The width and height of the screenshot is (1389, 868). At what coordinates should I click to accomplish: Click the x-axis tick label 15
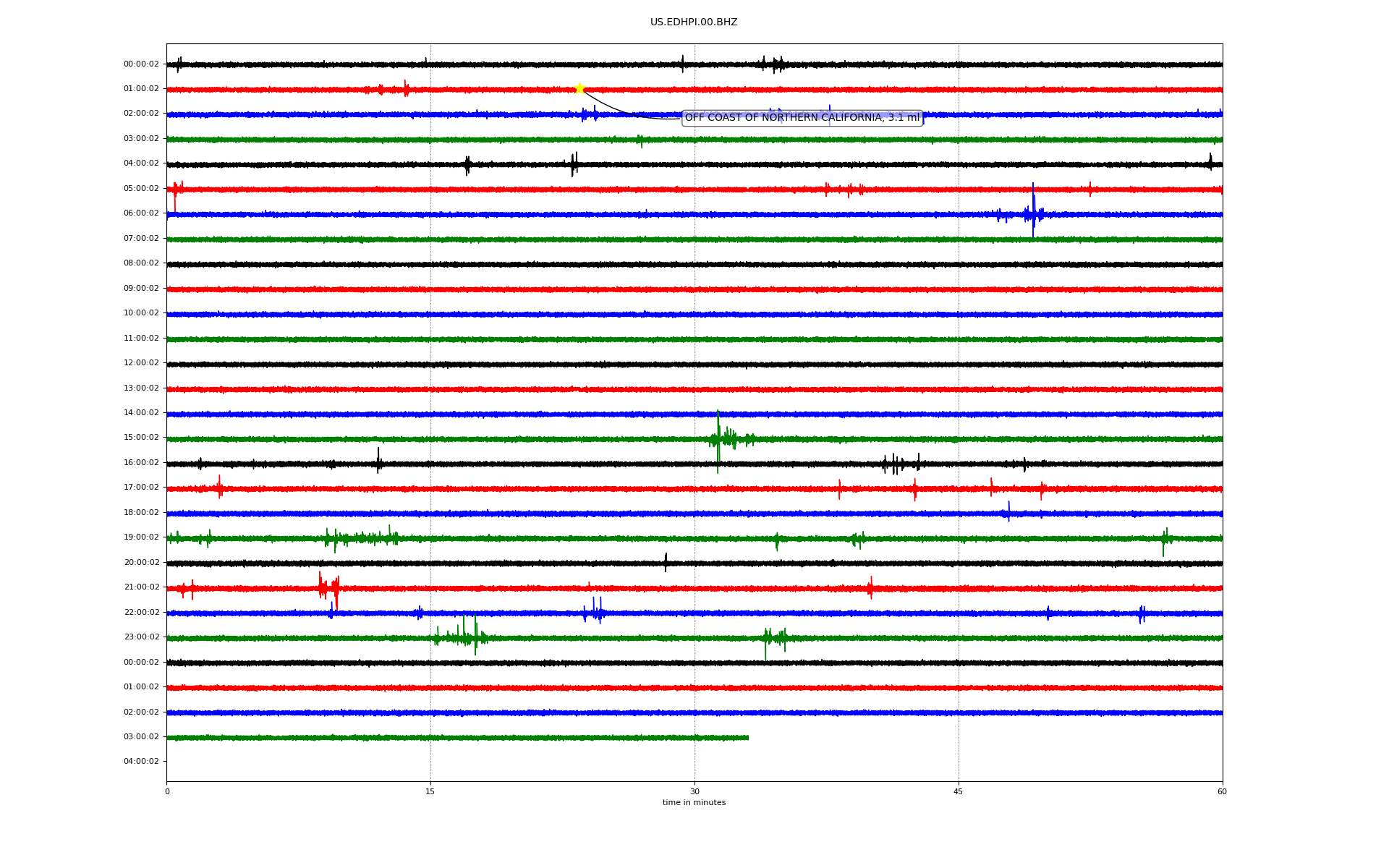(x=430, y=791)
